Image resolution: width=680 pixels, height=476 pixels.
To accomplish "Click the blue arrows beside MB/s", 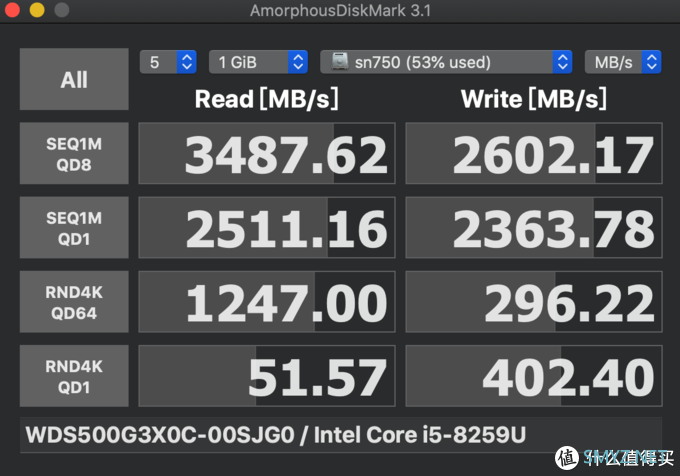I will pyautogui.click(x=651, y=62).
